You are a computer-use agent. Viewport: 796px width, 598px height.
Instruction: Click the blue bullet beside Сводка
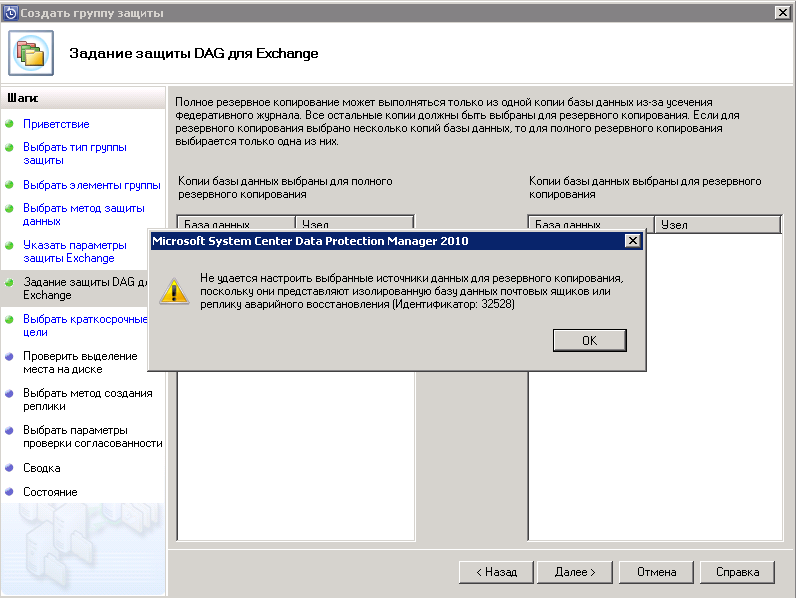pyautogui.click(x=9, y=468)
